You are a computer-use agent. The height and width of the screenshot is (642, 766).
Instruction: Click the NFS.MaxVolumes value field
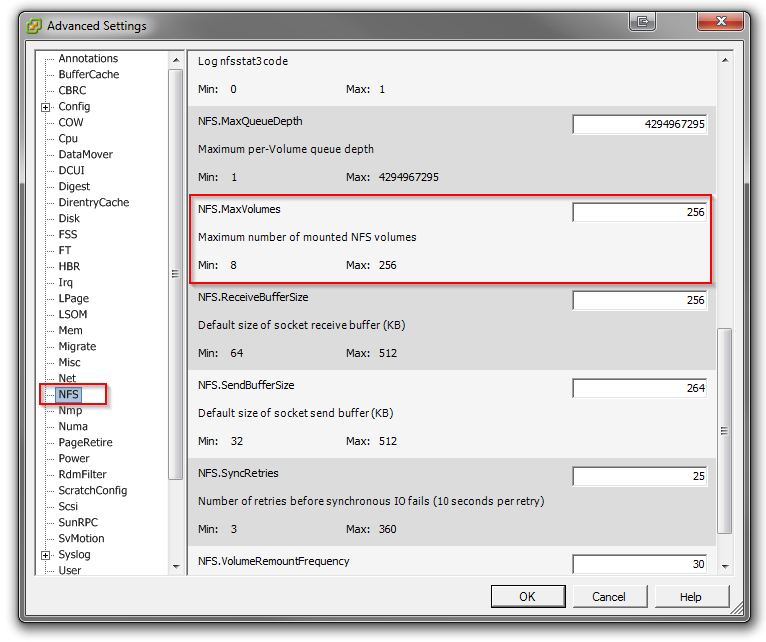[639, 212]
